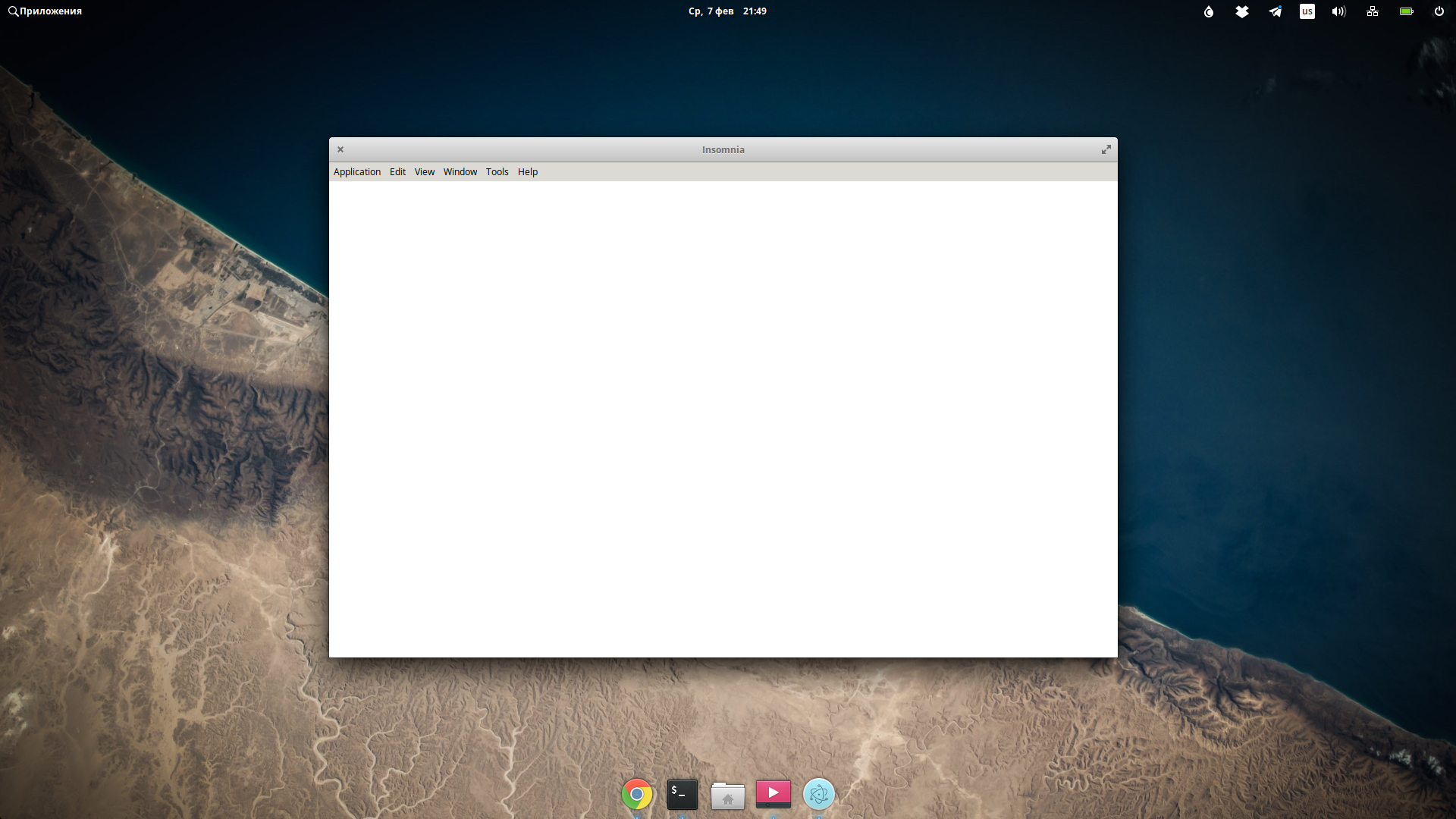Open the Edit menu
1456x819 pixels.
(397, 172)
